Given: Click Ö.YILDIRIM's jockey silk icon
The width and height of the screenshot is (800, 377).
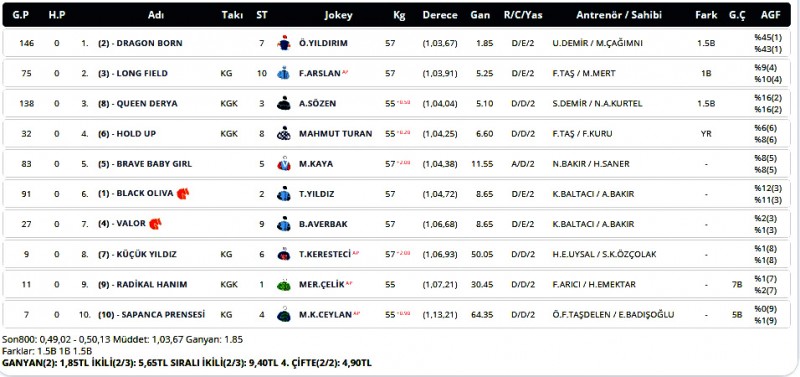Looking at the screenshot, I should pyautogui.click(x=284, y=43).
